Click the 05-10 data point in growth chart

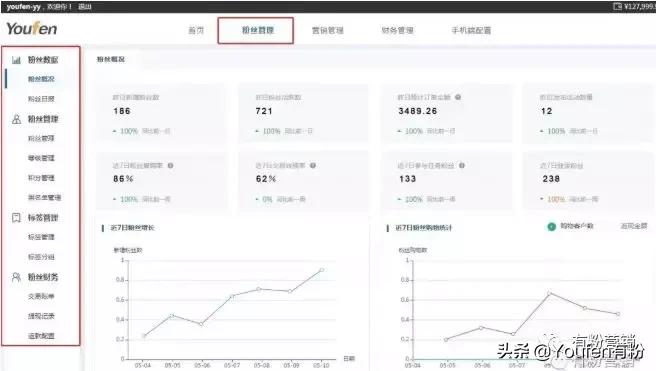point(321,270)
